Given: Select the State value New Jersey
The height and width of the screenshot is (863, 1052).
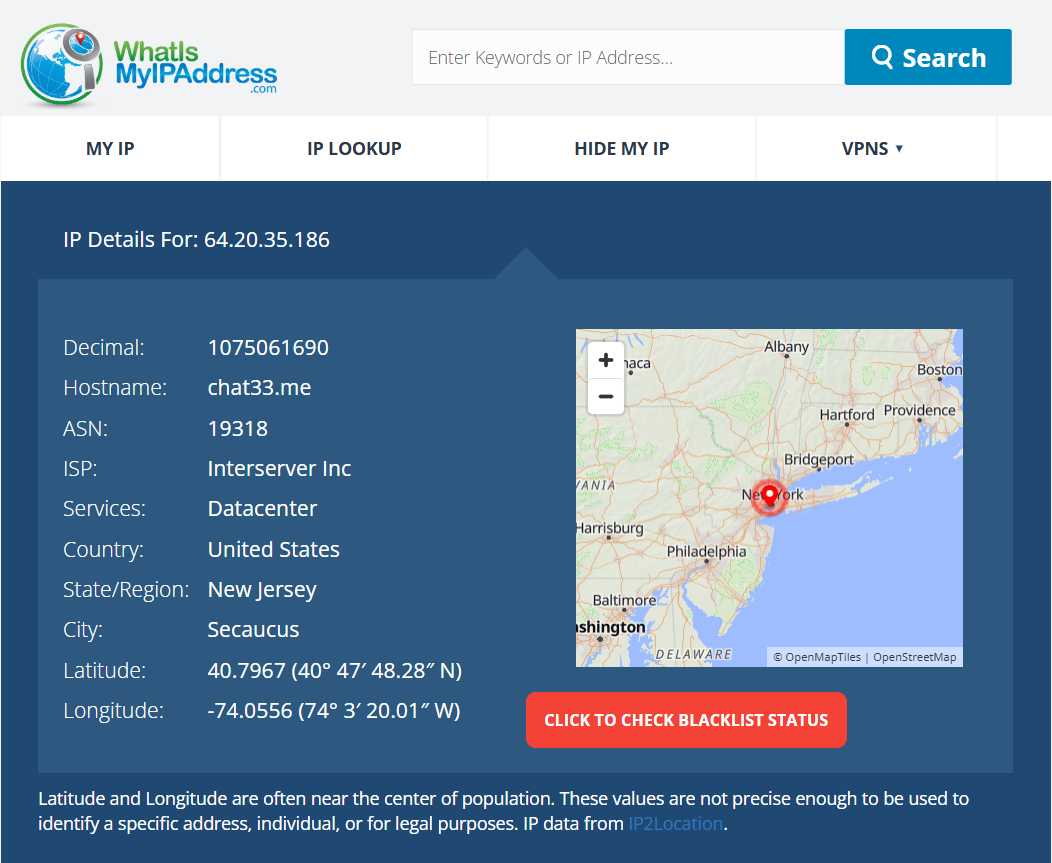Looking at the screenshot, I should pos(262,590).
